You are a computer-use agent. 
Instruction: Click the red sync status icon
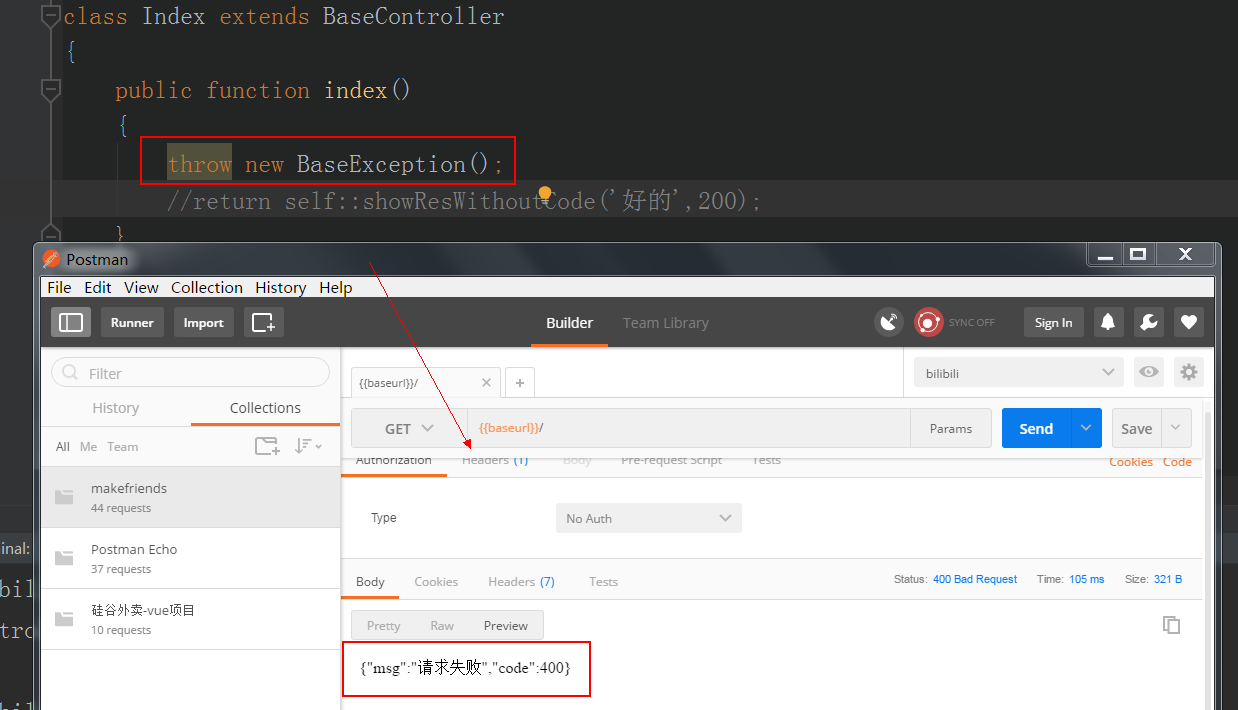[929, 322]
